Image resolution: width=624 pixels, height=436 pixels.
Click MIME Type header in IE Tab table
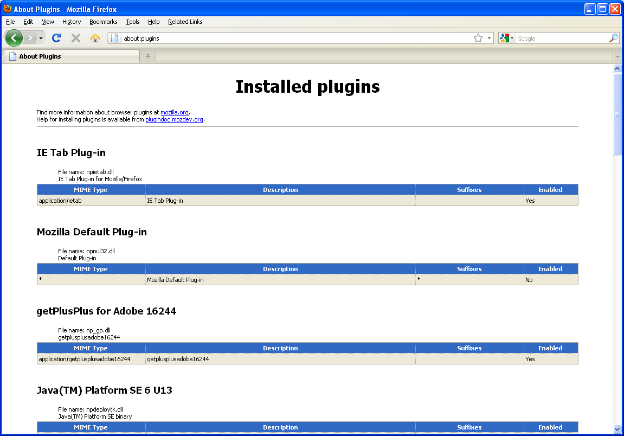(x=91, y=190)
